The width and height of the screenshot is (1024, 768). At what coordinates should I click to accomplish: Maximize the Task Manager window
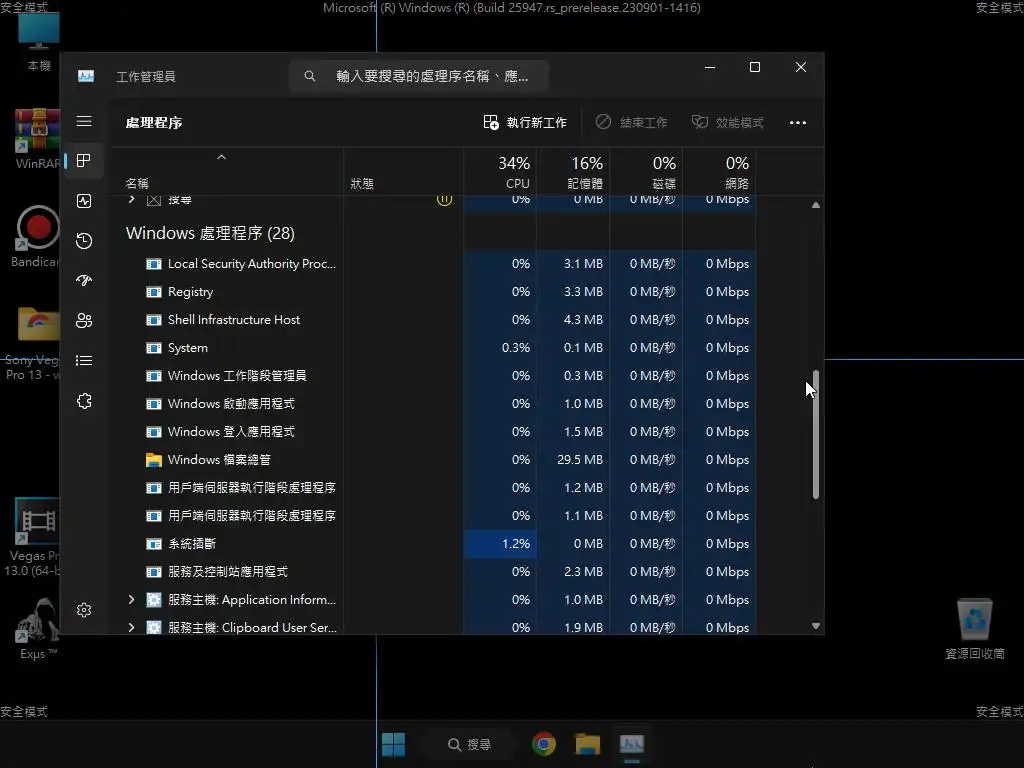tap(755, 67)
